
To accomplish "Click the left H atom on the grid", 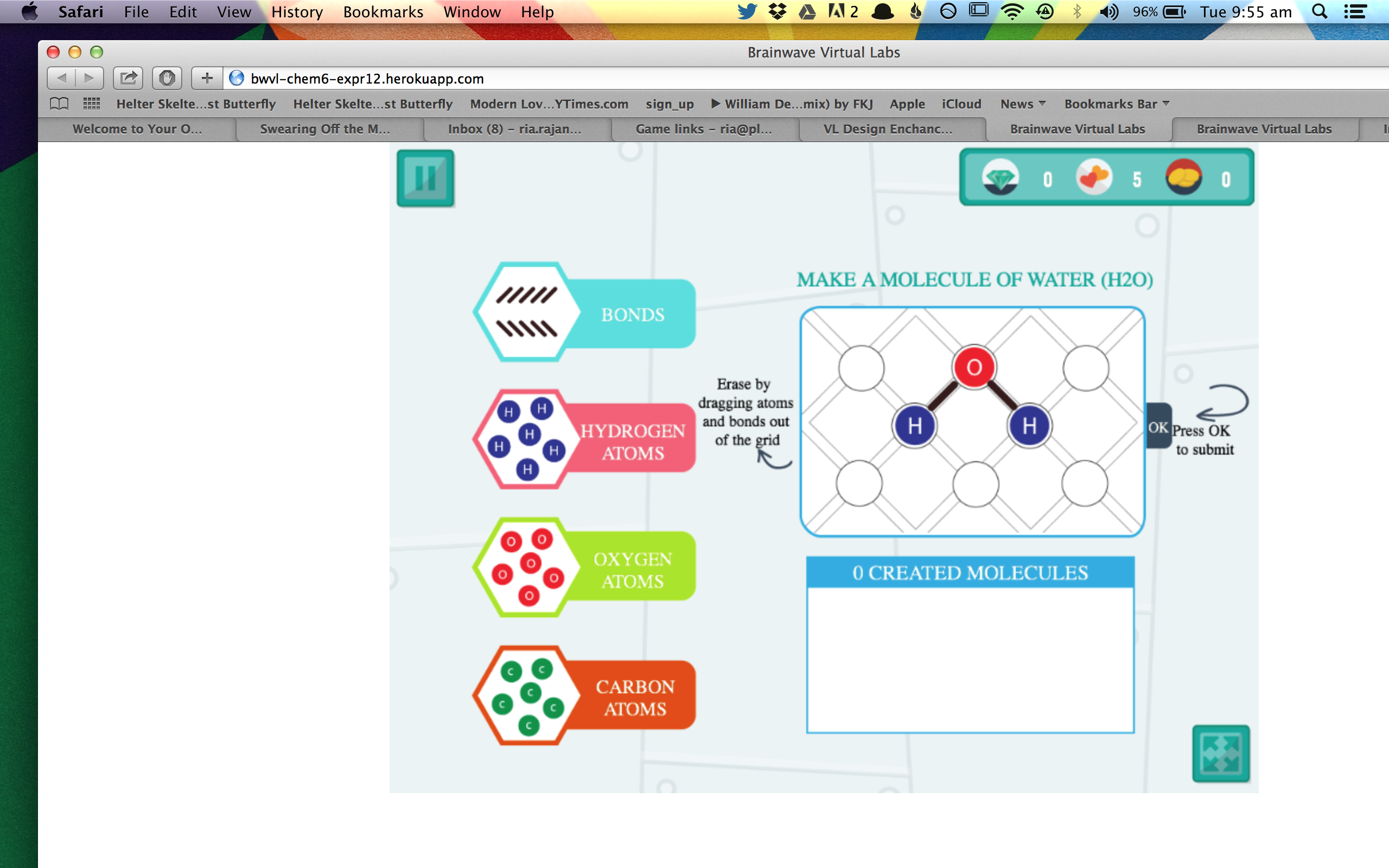I will (x=915, y=426).
